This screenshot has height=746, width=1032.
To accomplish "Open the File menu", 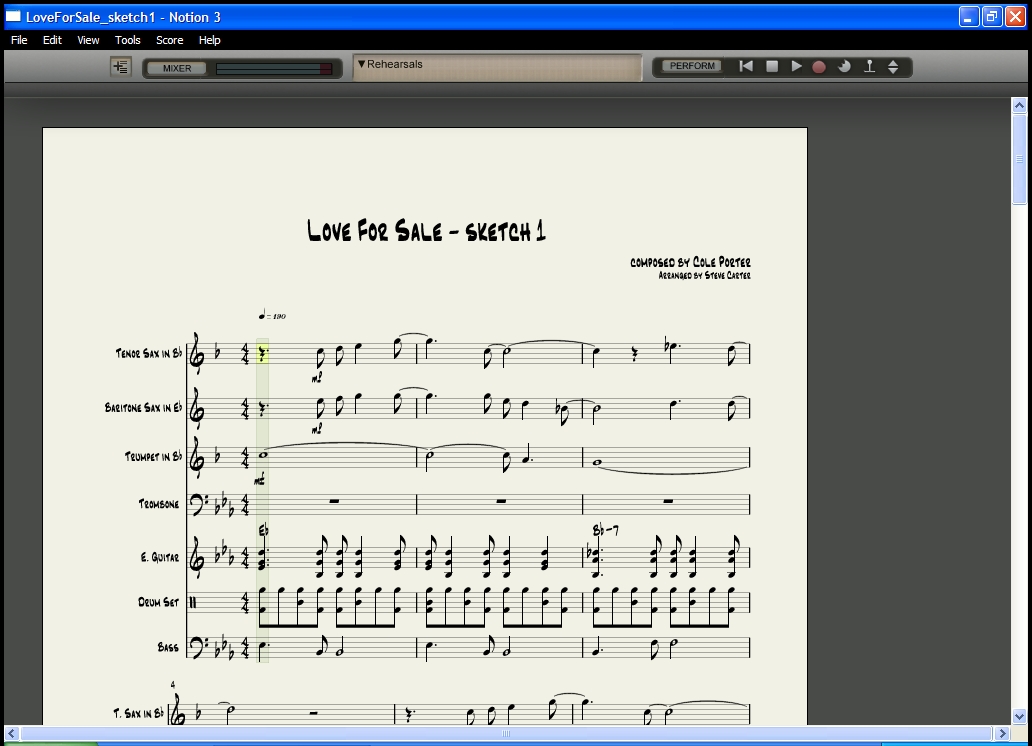I will pos(19,40).
